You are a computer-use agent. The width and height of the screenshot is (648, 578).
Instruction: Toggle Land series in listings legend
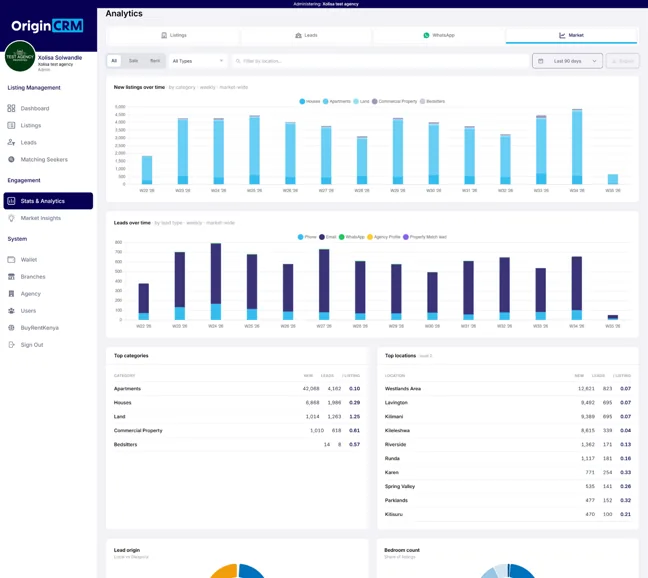point(361,101)
